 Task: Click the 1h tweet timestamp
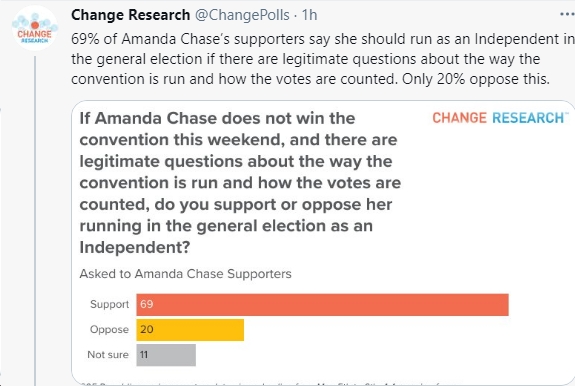click(309, 15)
